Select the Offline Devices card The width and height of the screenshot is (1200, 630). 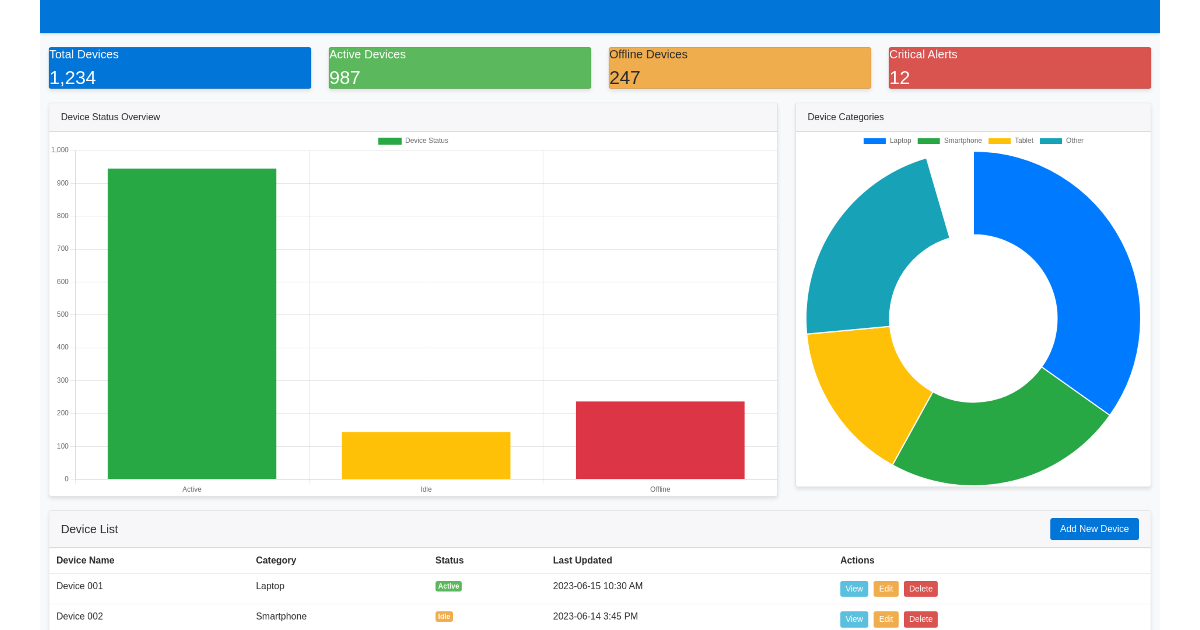point(740,68)
